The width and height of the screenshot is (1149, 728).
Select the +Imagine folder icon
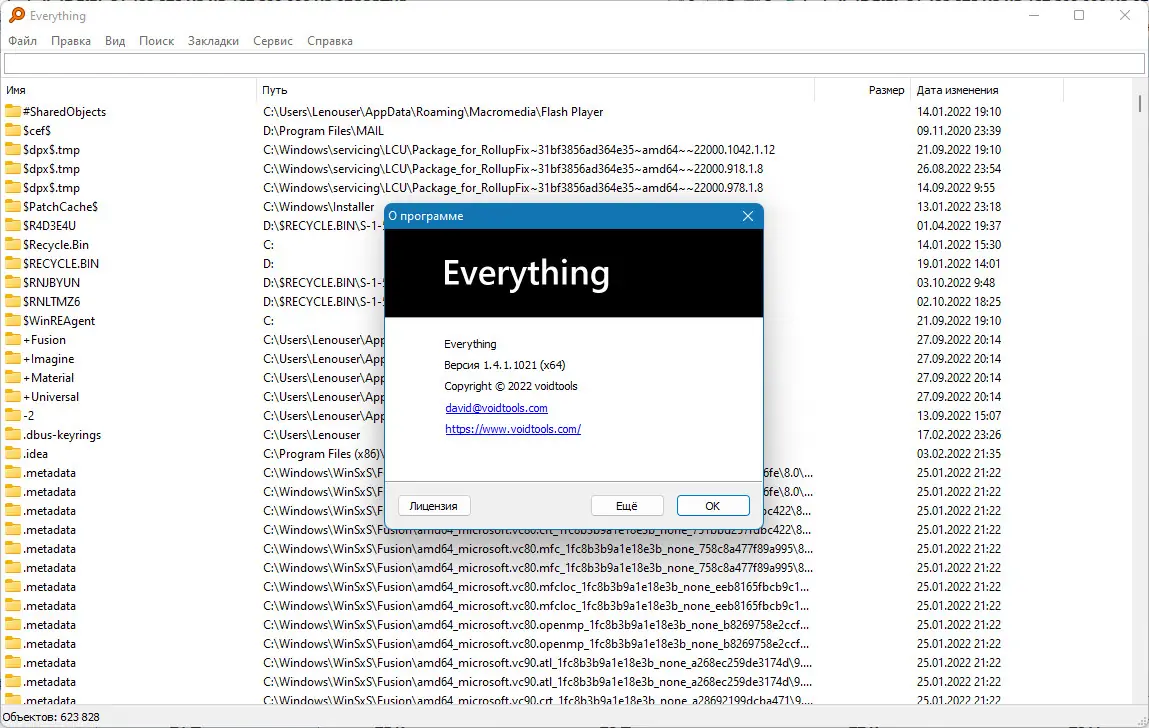click(x=12, y=359)
